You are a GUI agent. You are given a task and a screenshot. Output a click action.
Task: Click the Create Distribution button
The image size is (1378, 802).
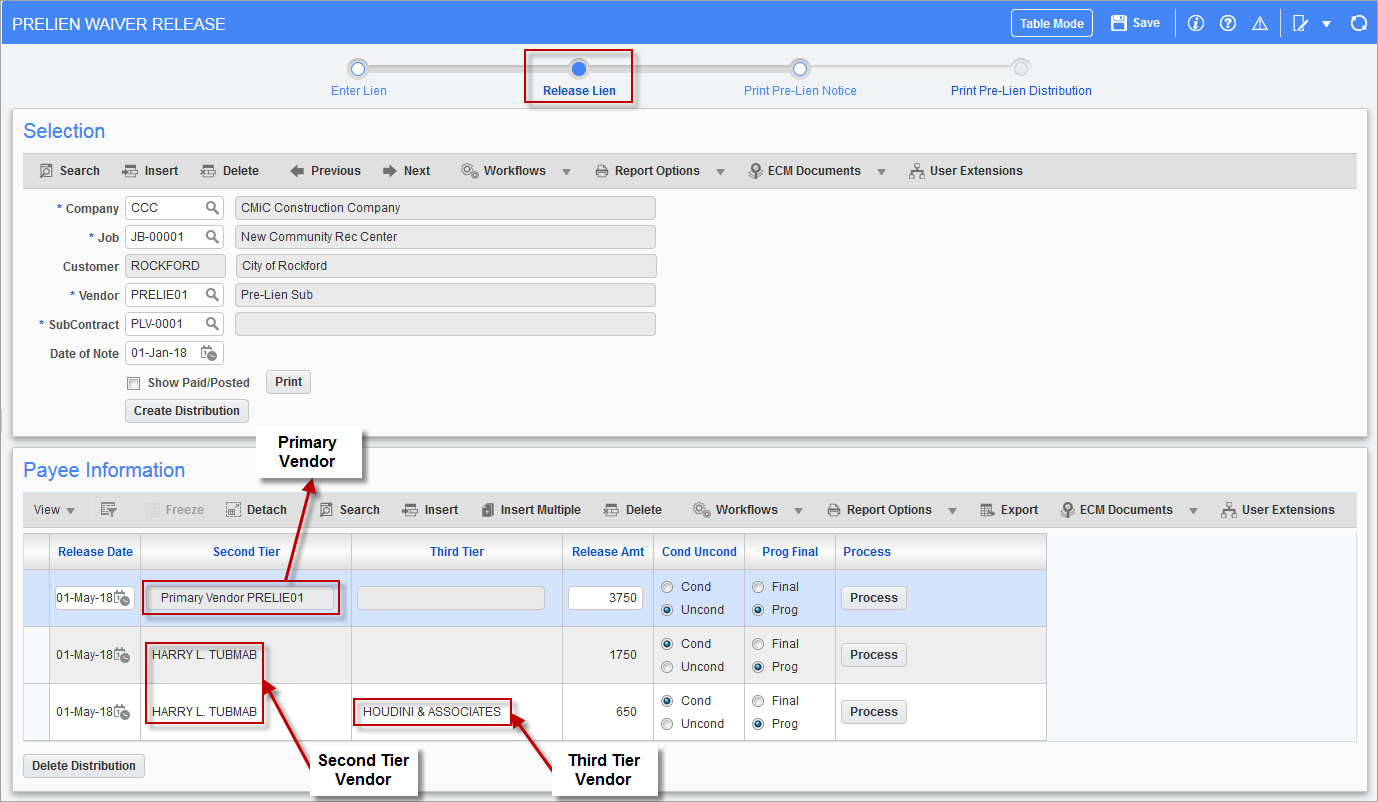tap(187, 411)
